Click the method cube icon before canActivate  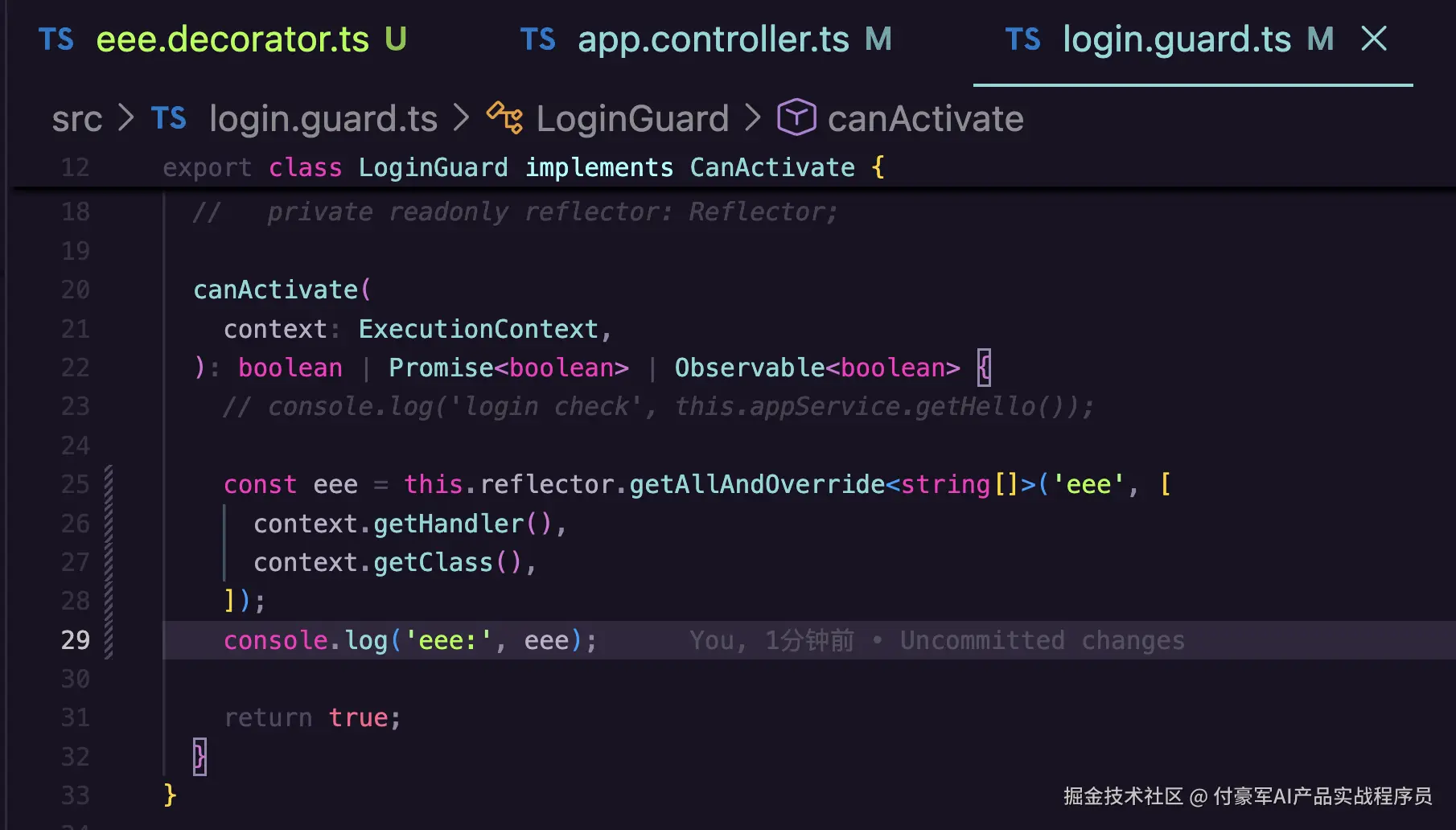coord(796,117)
